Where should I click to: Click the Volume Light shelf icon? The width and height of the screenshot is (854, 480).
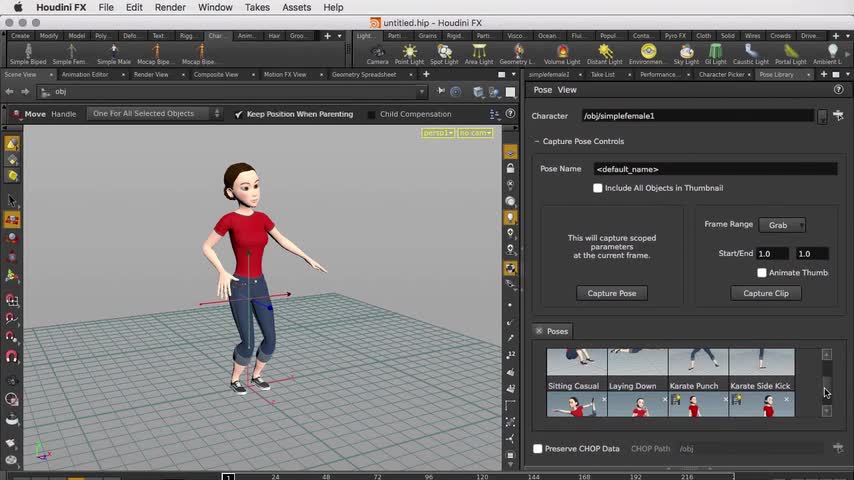pyautogui.click(x=562, y=52)
